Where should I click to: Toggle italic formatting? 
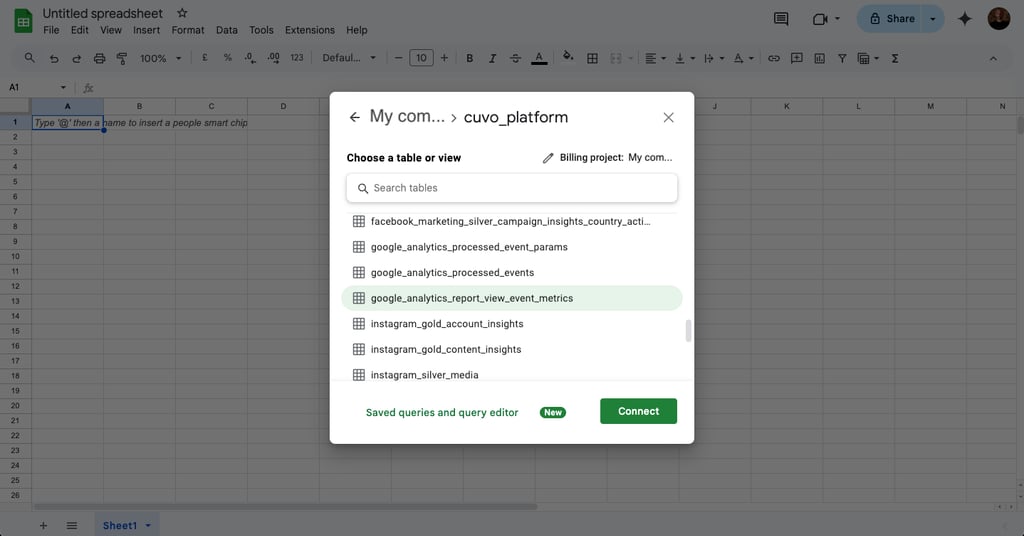[493, 58]
